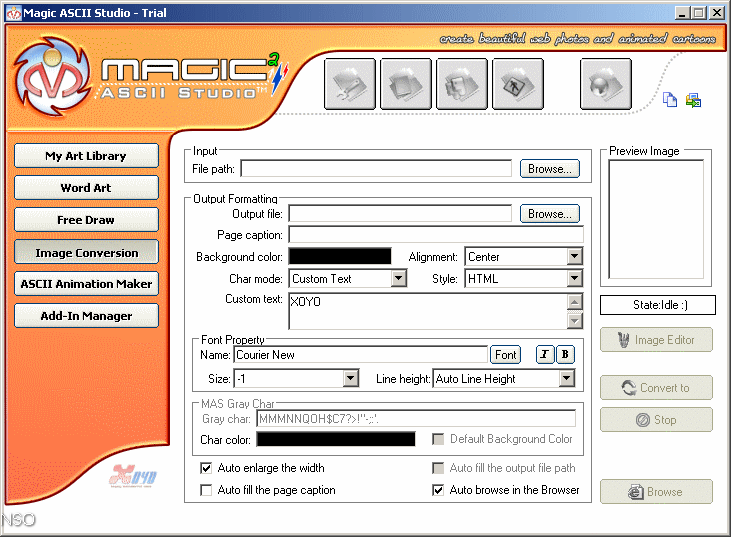The height and width of the screenshot is (537, 731).
Task: Click the globe folder toolbar icon
Action: [x=606, y=84]
